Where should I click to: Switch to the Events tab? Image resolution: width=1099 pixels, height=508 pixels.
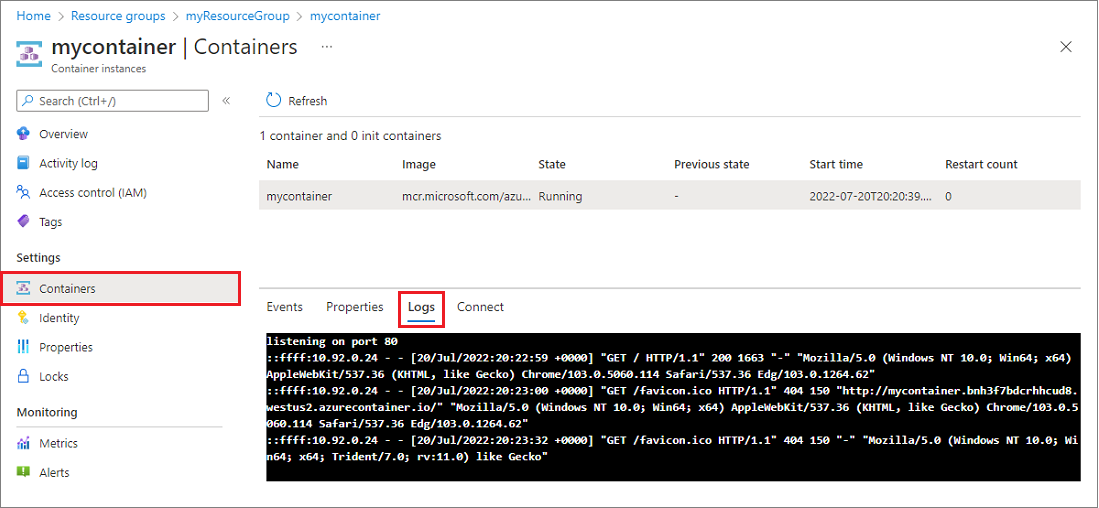(x=285, y=307)
